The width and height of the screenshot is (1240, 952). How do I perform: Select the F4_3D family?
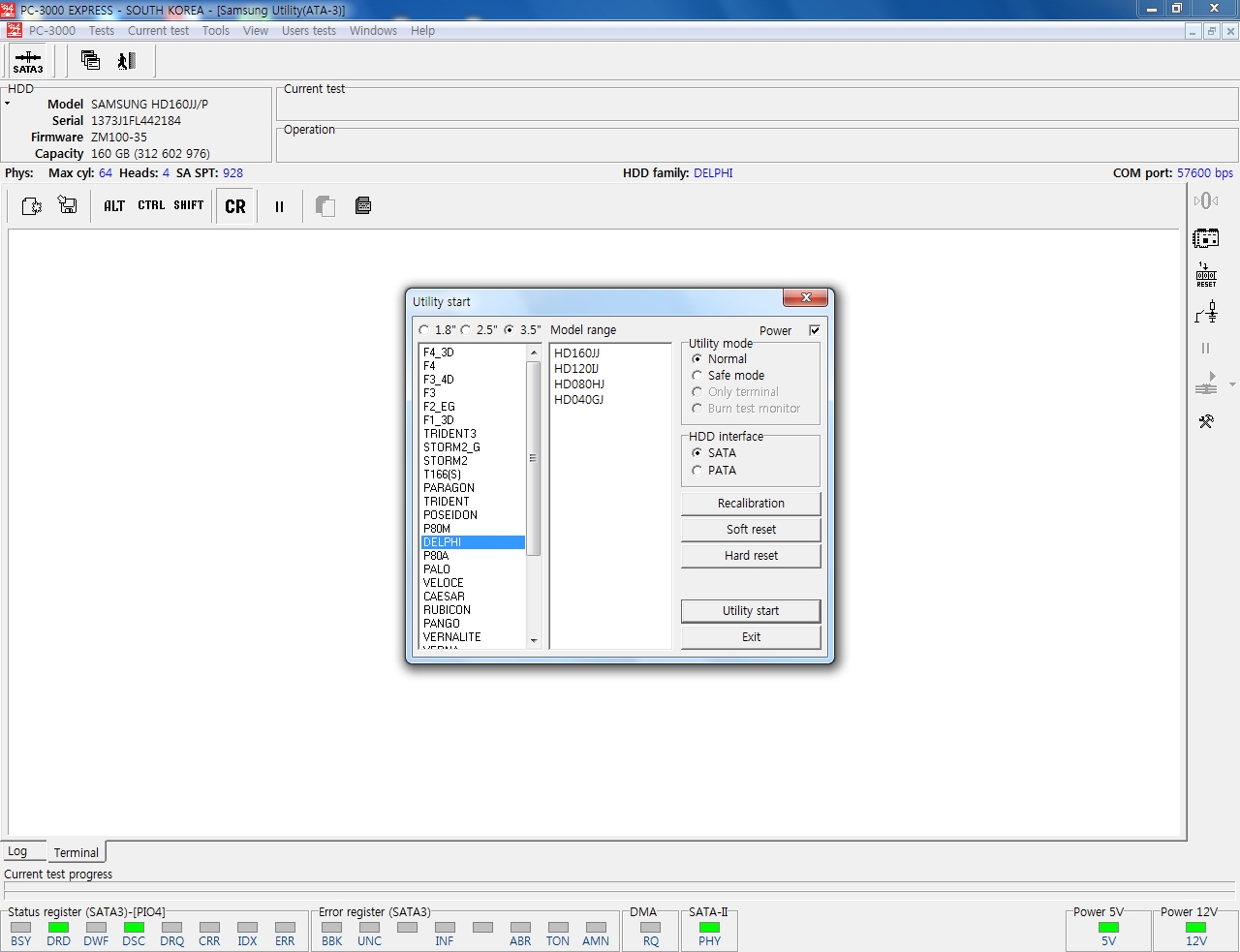[438, 353]
